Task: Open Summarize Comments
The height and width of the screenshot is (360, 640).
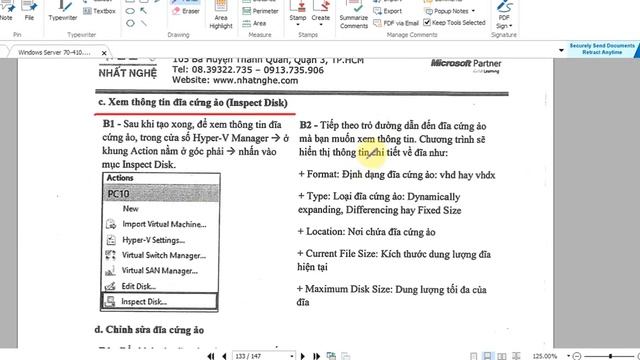Action: (353, 15)
